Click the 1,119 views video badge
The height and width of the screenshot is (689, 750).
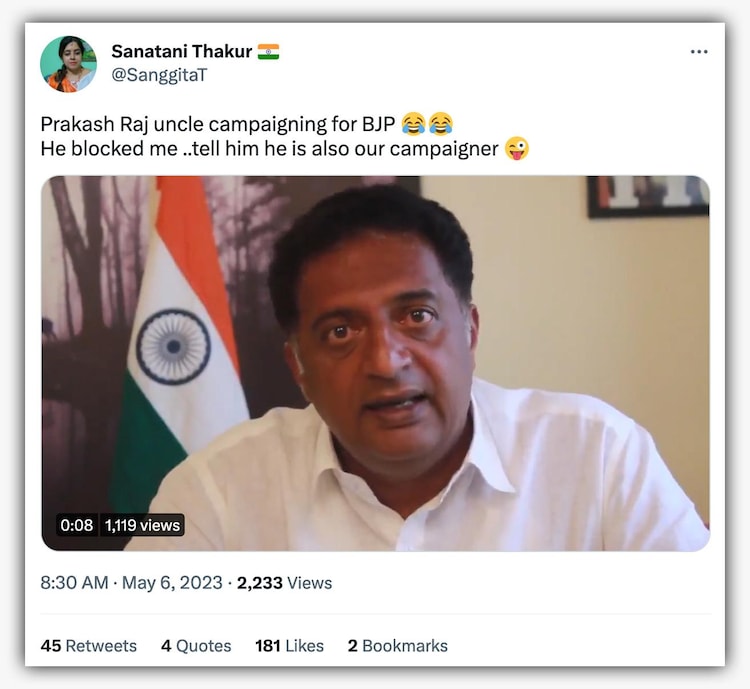pos(143,525)
